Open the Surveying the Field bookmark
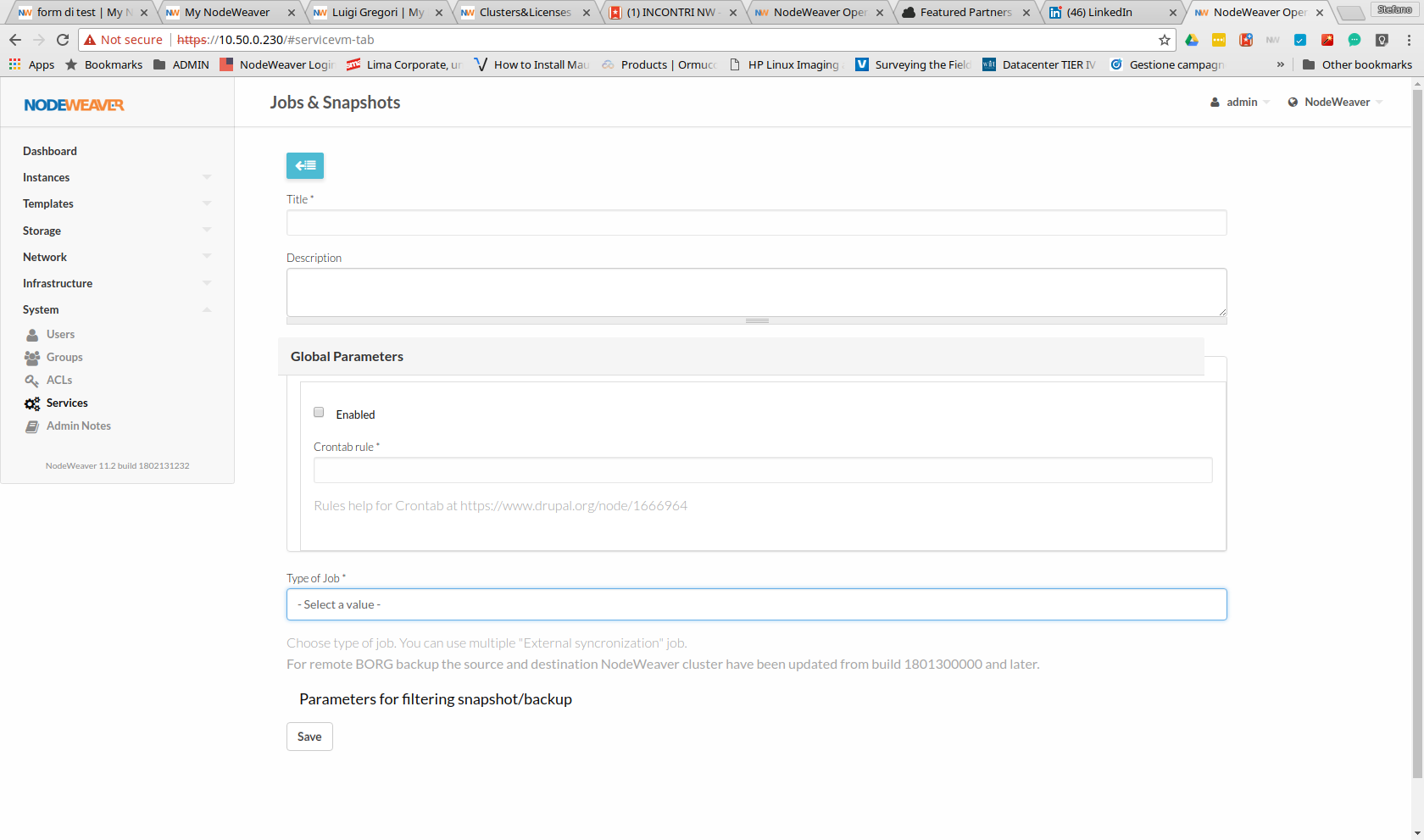This screenshot has height=840, width=1424. click(x=914, y=64)
